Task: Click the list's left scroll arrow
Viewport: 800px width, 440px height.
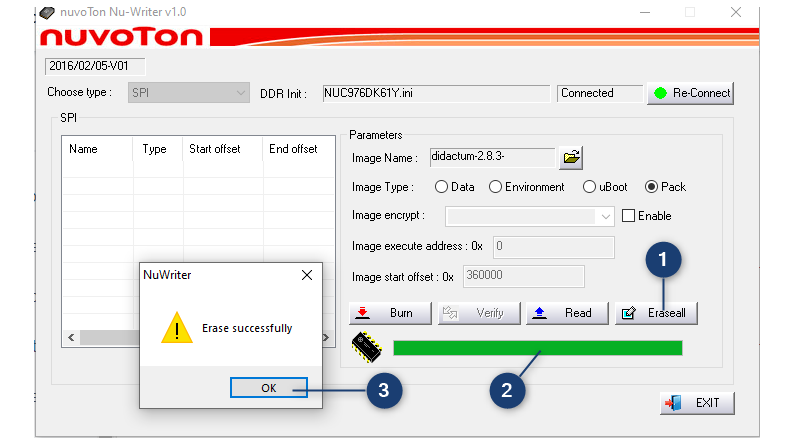Action: point(71,337)
